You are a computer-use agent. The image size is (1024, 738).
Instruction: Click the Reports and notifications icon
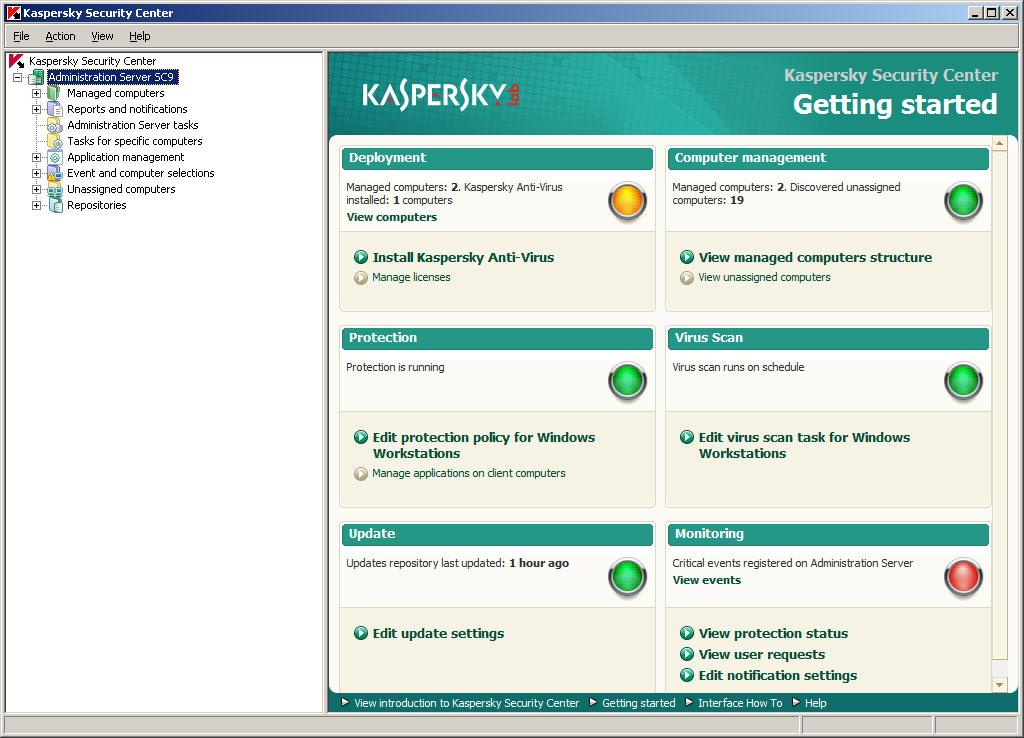[55, 109]
